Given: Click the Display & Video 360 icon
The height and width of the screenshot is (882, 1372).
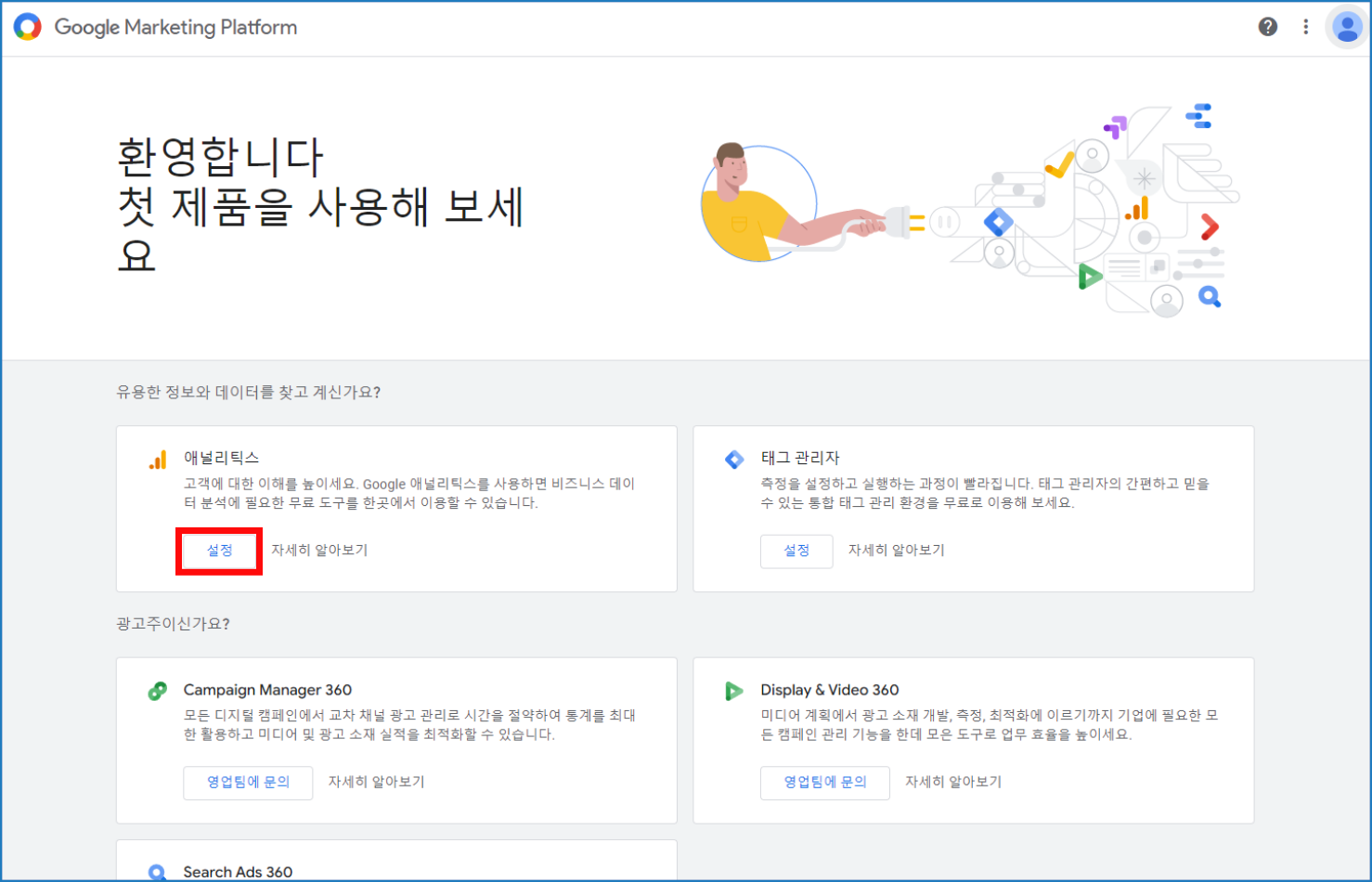Looking at the screenshot, I should [x=734, y=691].
